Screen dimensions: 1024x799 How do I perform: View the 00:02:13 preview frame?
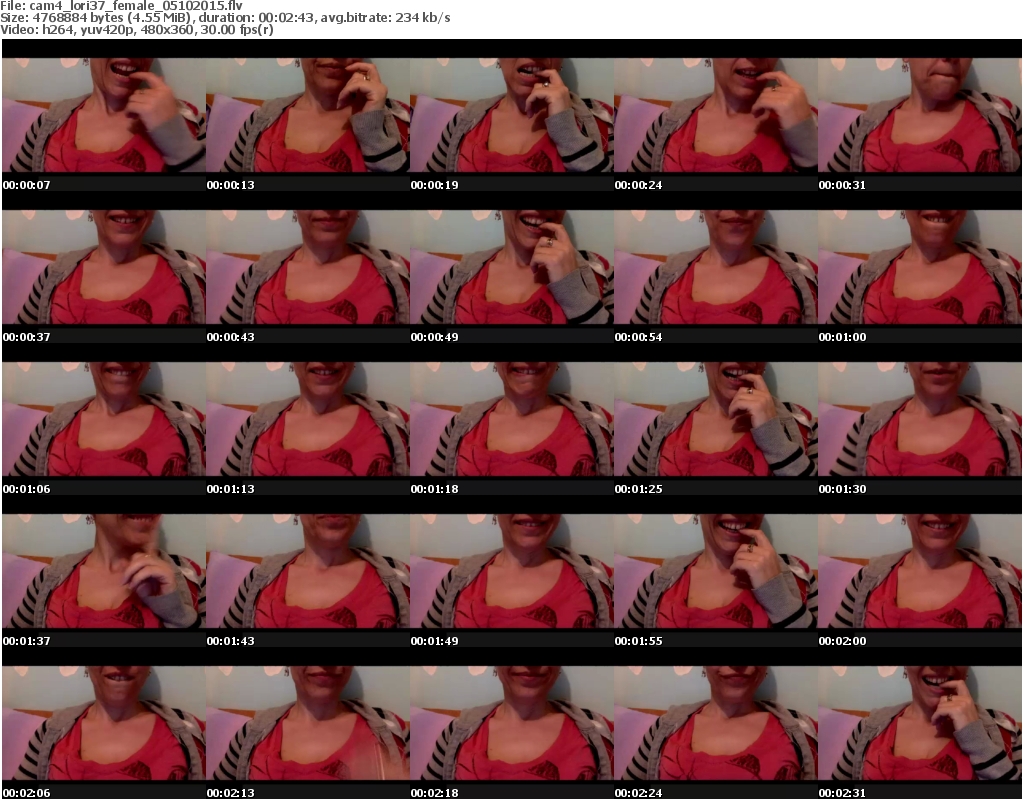coord(308,723)
